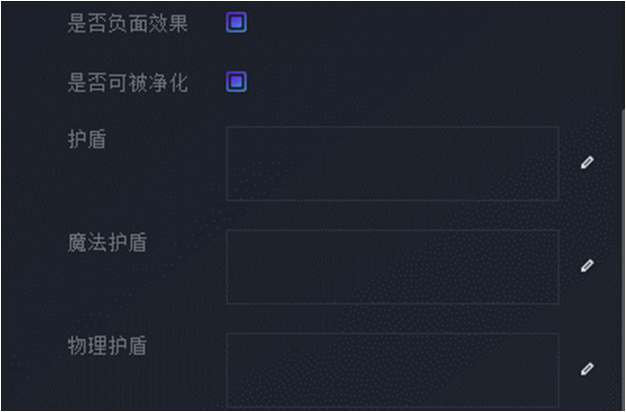Open the 护盾 expression editor via pencil

coord(587,162)
